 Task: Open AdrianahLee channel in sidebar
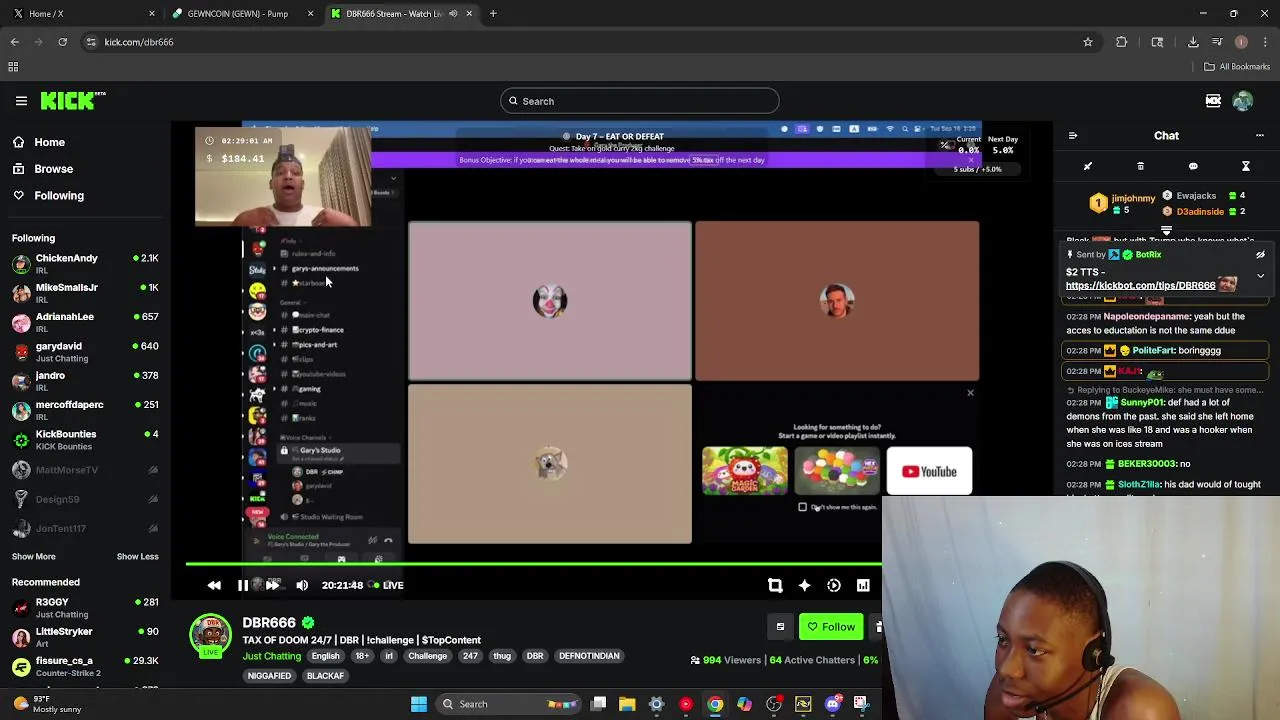click(85, 322)
